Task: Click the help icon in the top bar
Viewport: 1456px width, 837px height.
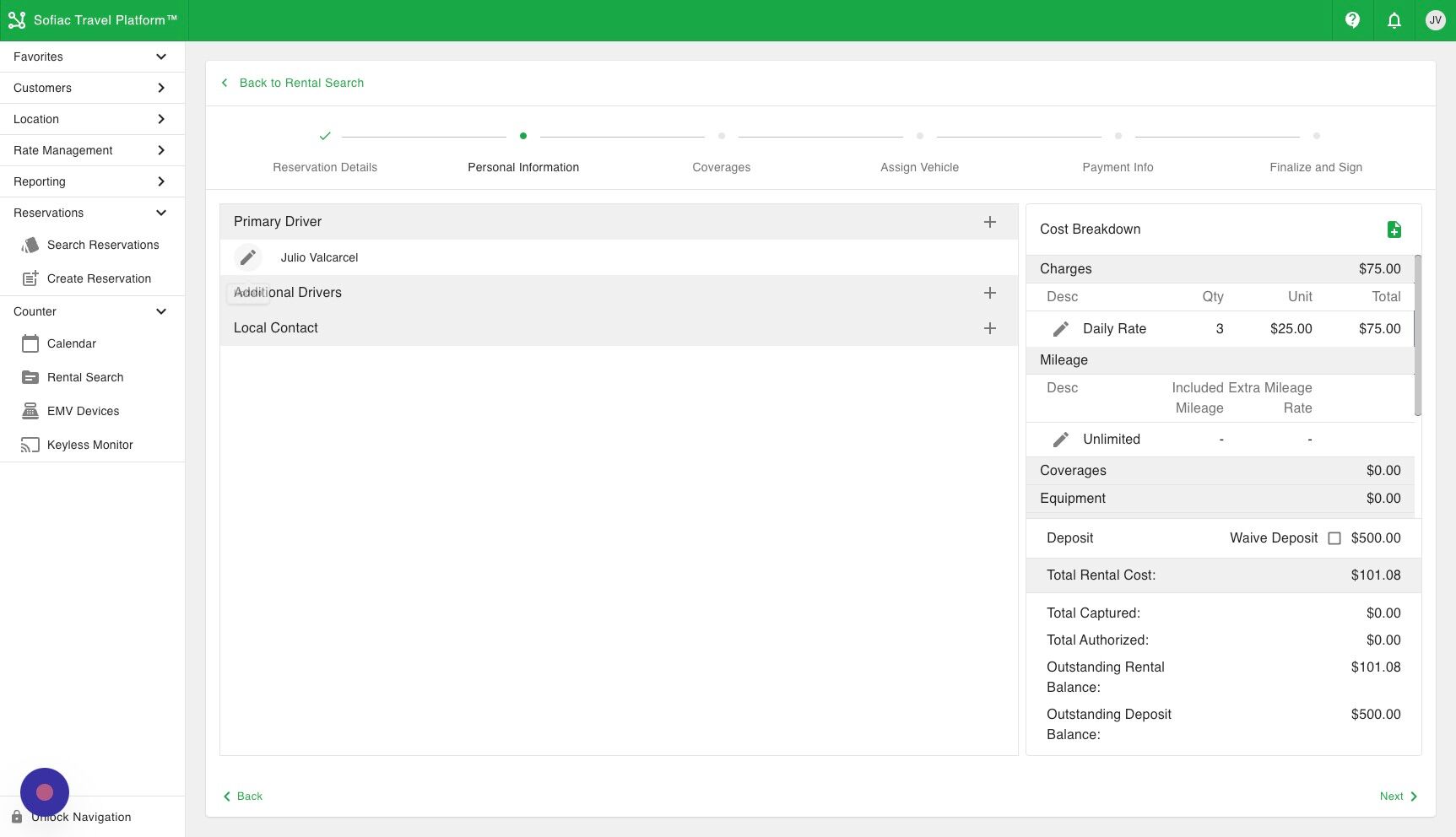Action: [1352, 20]
